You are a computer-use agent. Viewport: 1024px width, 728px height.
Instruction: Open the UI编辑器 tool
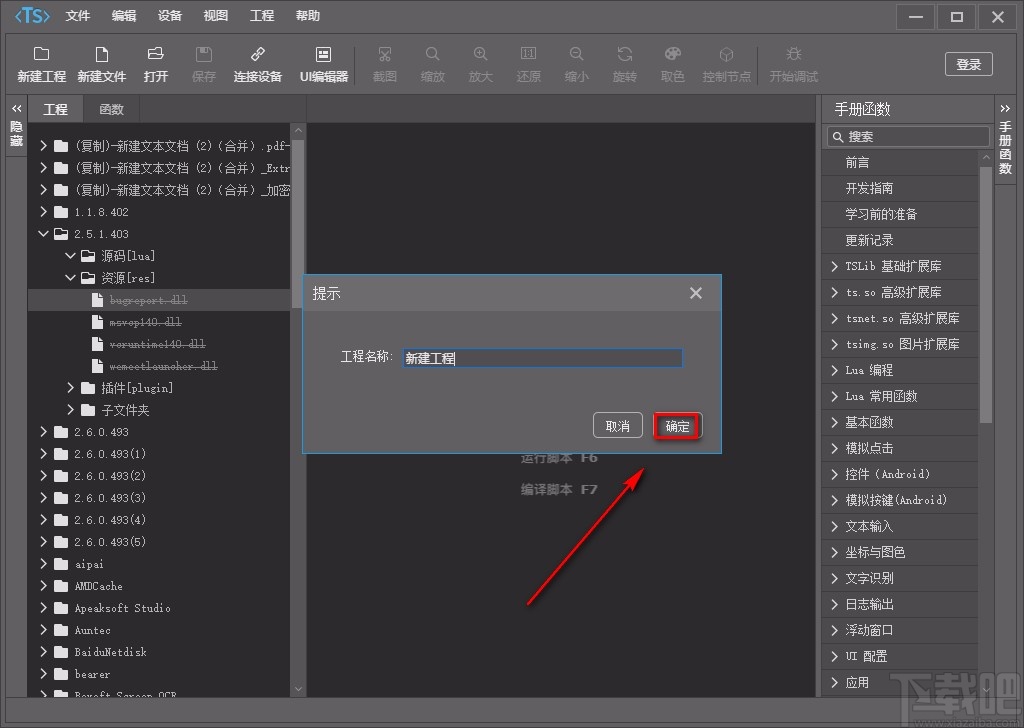tap(323, 64)
